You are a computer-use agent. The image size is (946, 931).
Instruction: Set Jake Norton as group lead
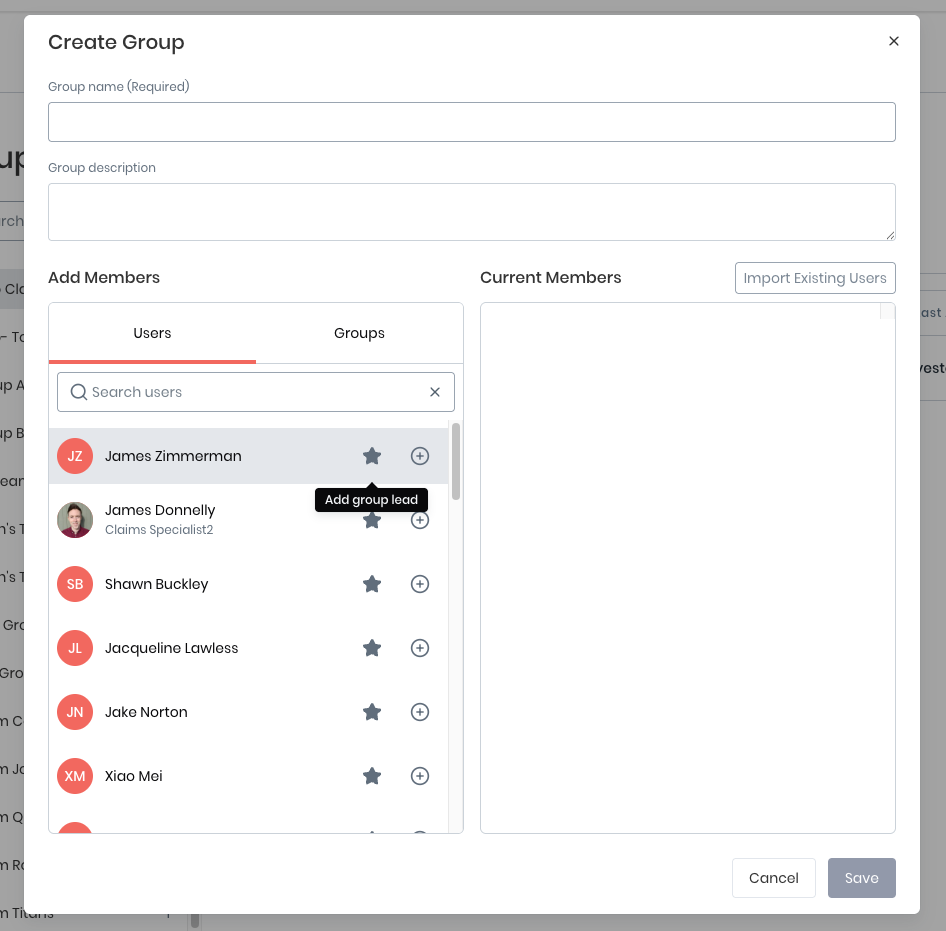coord(372,712)
